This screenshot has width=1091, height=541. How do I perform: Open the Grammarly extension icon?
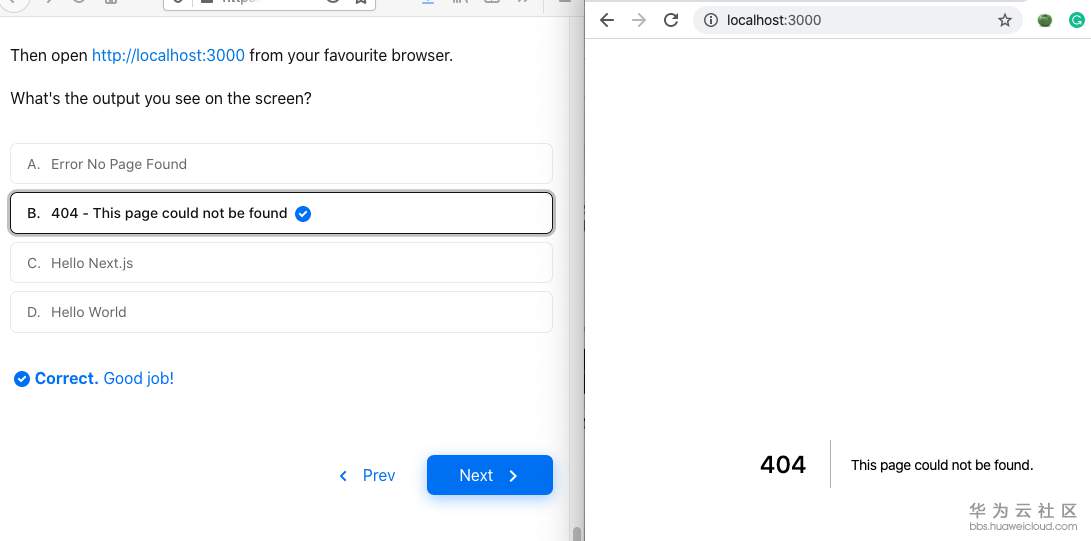1076,20
